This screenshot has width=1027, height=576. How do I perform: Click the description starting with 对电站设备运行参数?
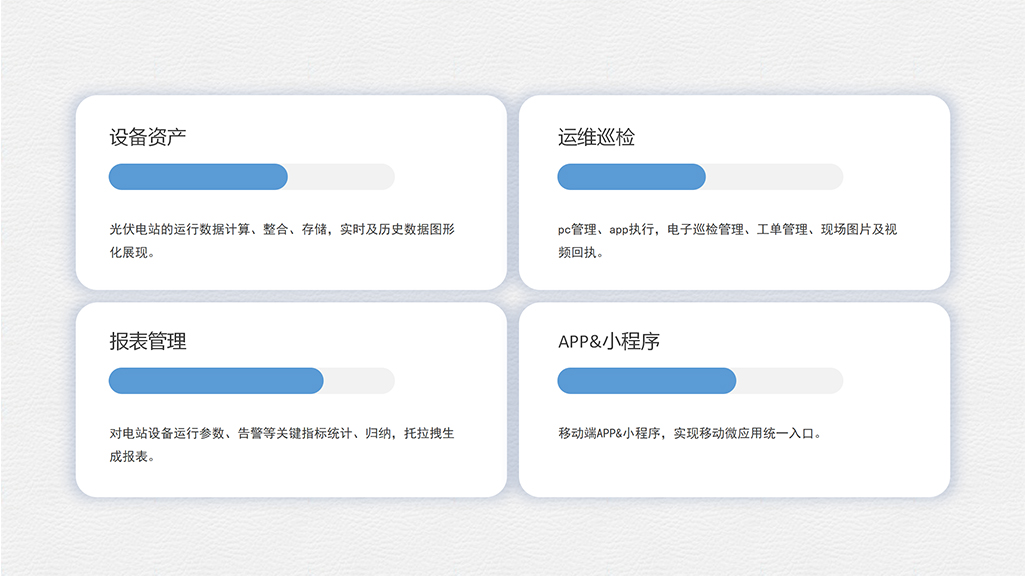(x=282, y=445)
